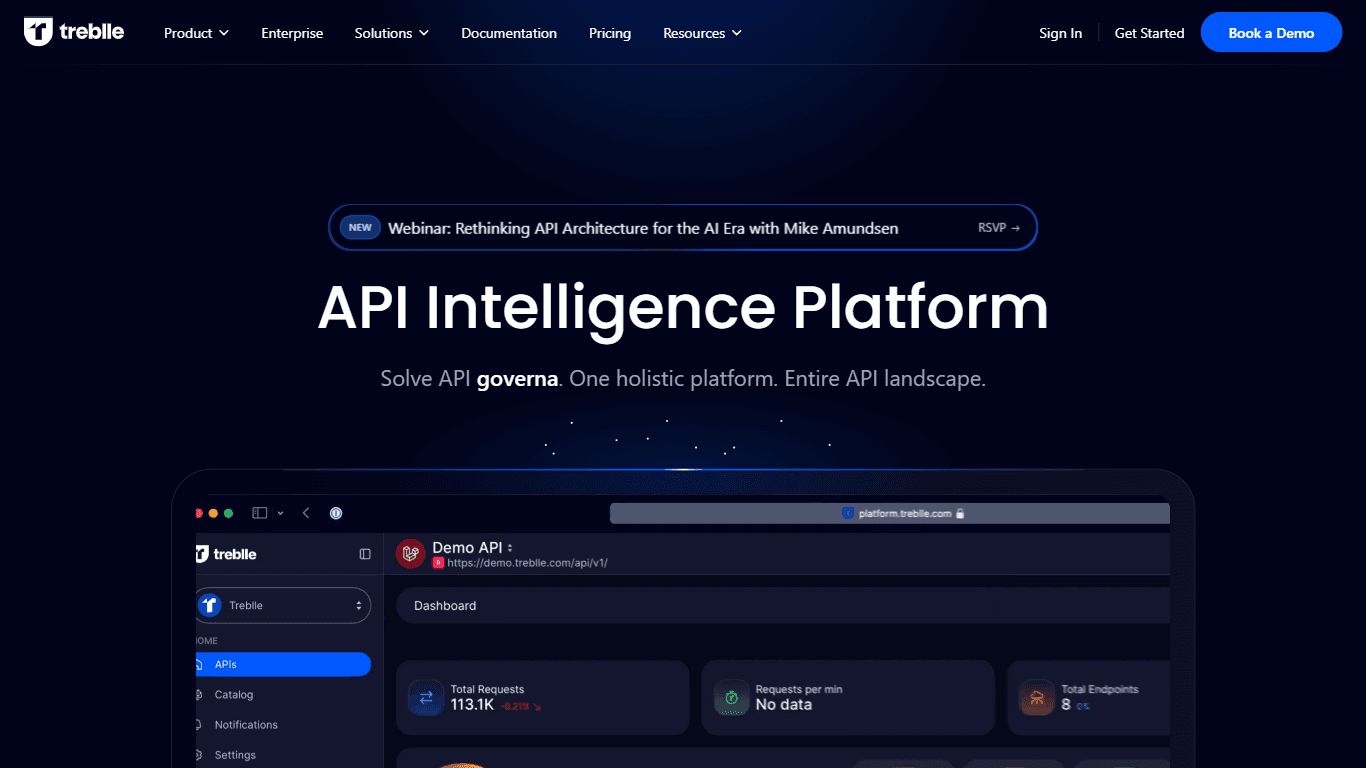Viewport: 1366px width, 768px height.
Task: Toggle the browser sidebar icon in mockup toolbar
Action: pyautogui.click(x=260, y=513)
